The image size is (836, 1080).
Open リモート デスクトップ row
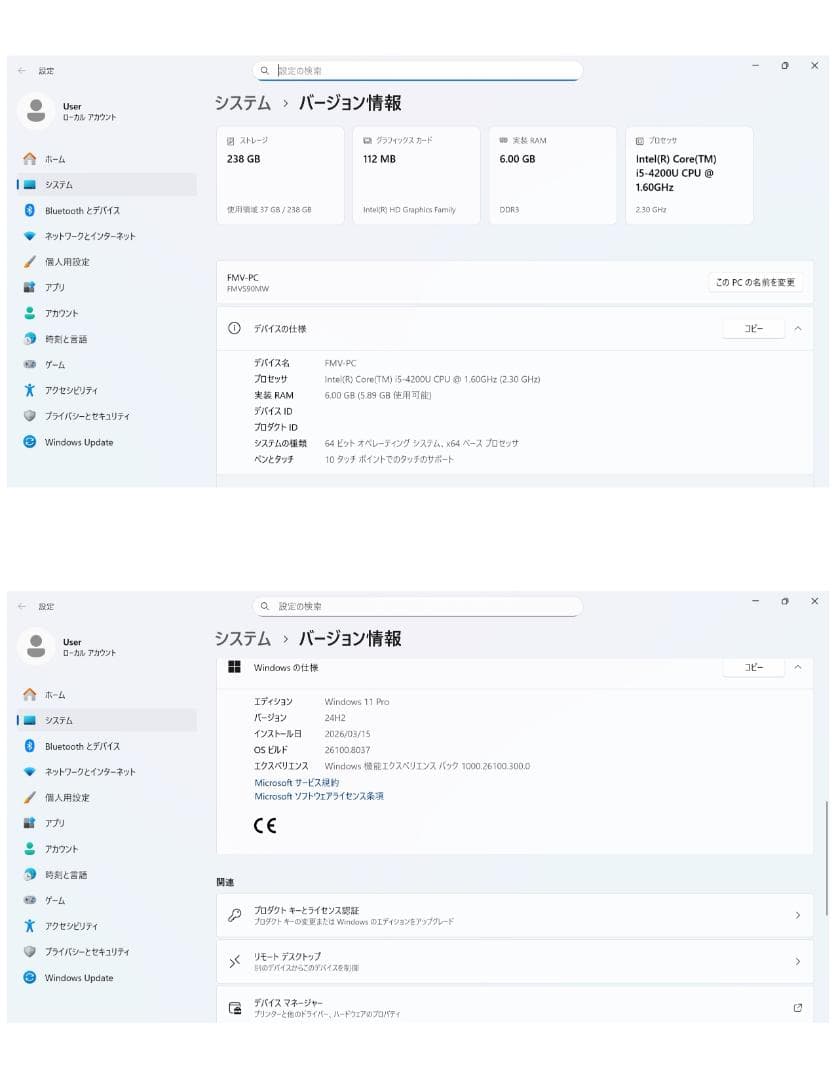[514, 962]
